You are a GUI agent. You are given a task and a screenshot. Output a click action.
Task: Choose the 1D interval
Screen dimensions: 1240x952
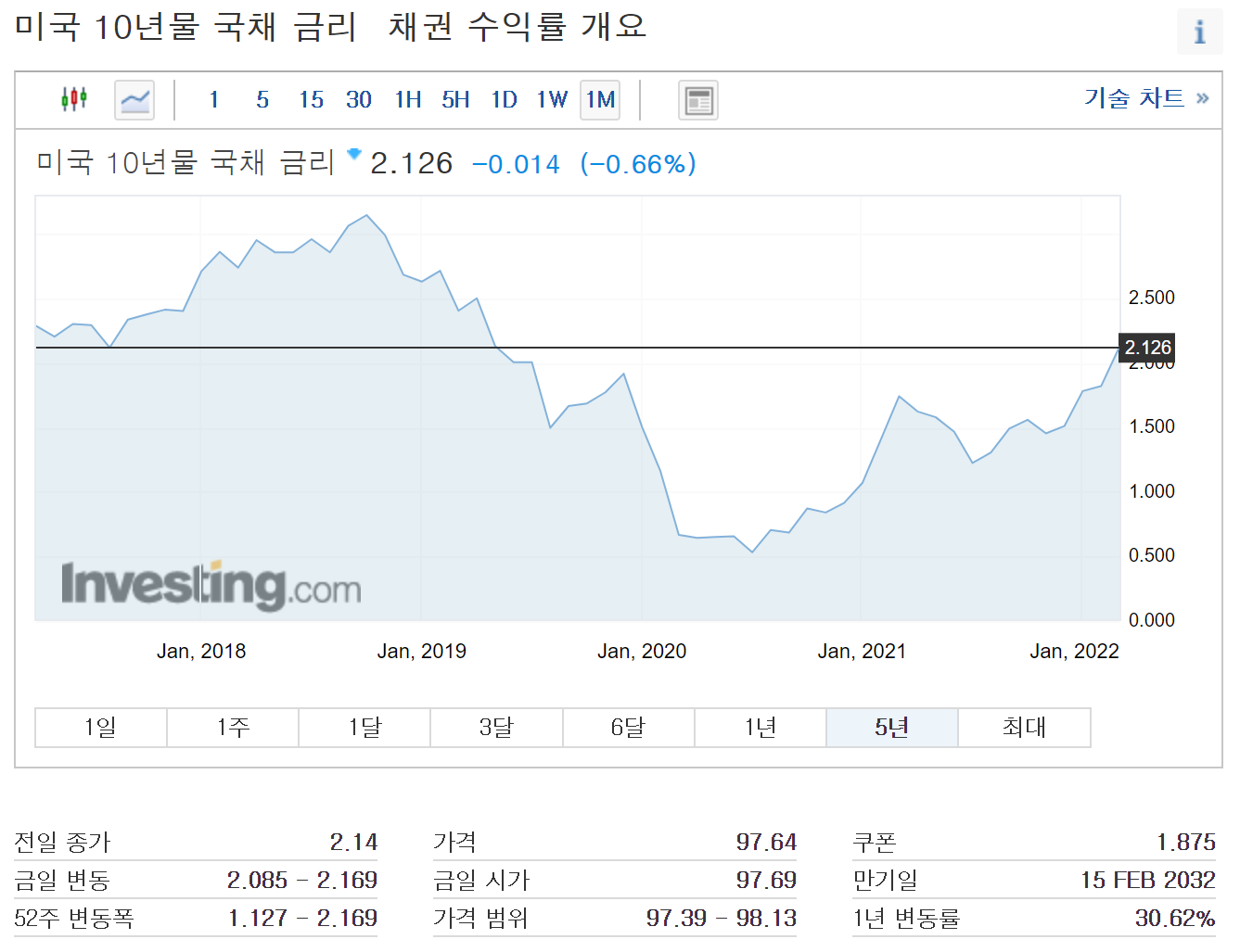(x=504, y=99)
